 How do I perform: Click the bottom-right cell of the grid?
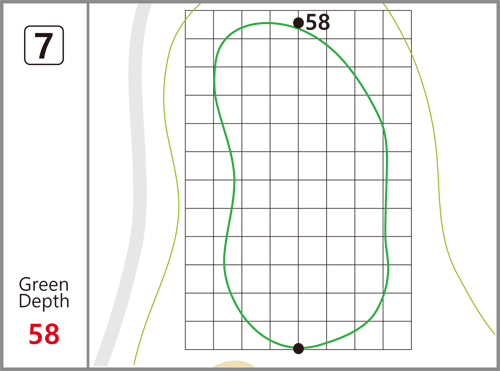[397, 335]
